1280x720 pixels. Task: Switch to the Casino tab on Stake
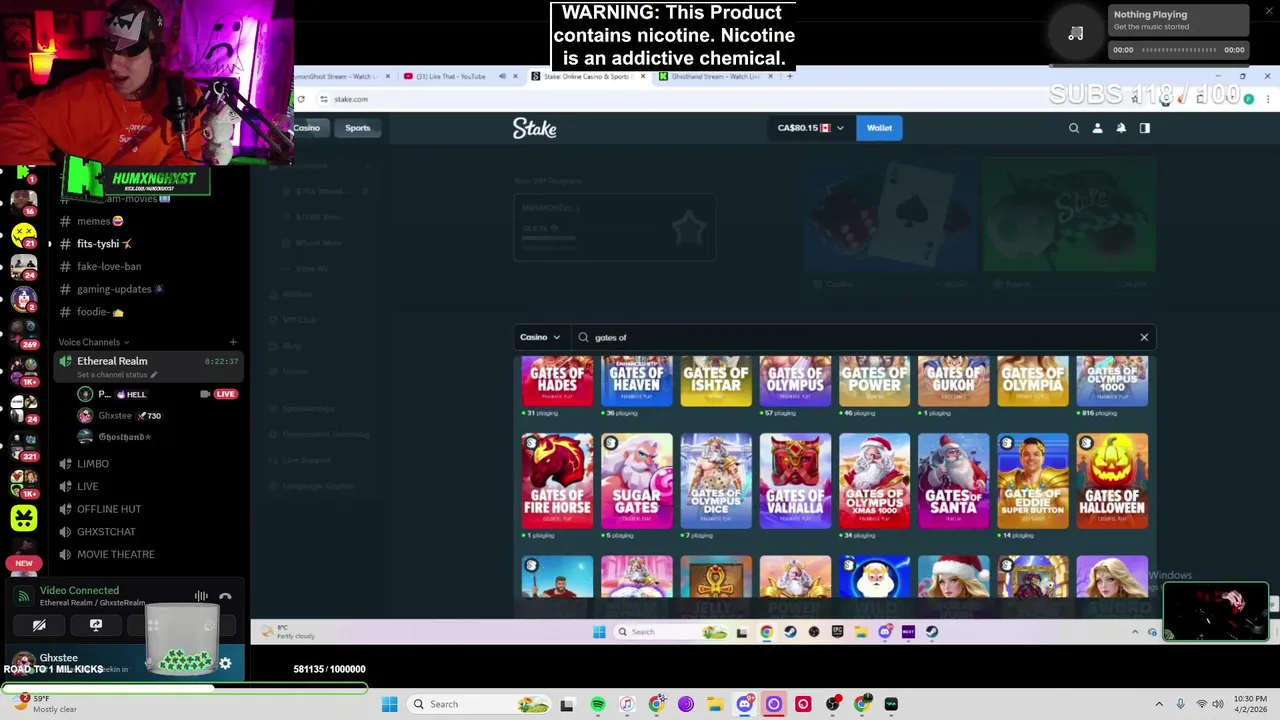pos(306,128)
